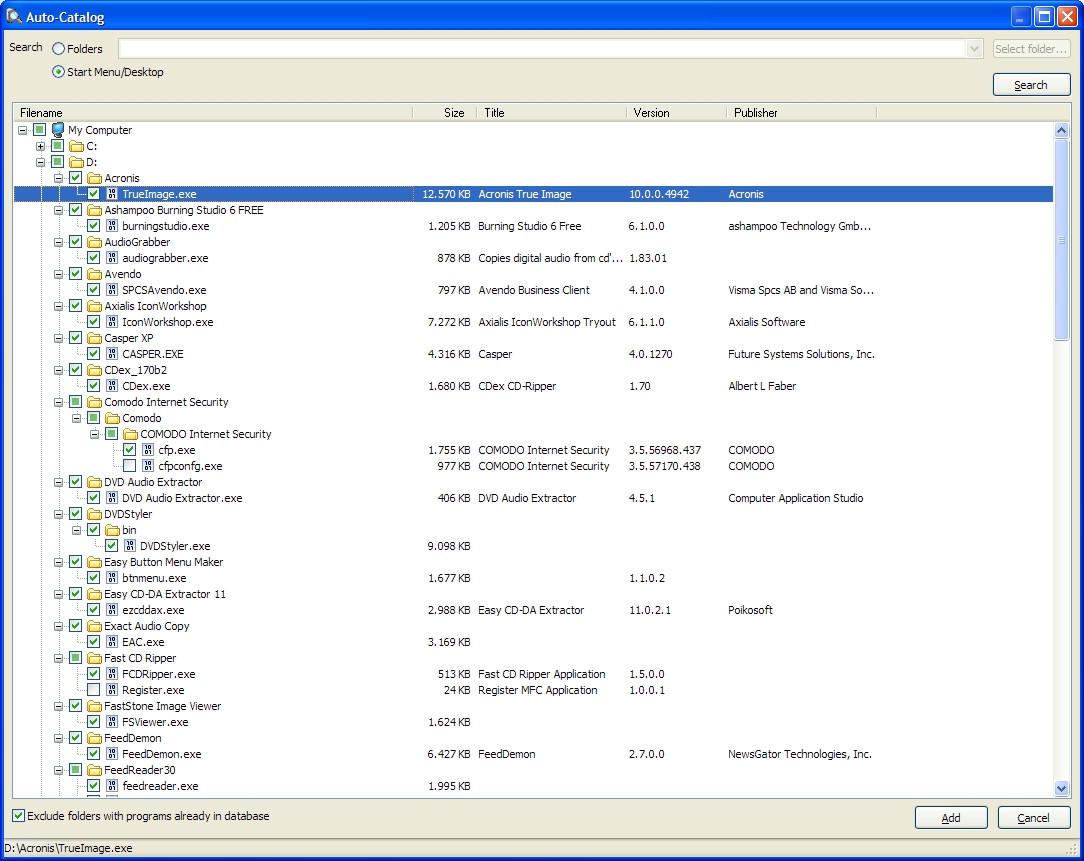The width and height of the screenshot is (1084, 861).
Task: Click the EAC.exe file icon
Action: coord(112,642)
